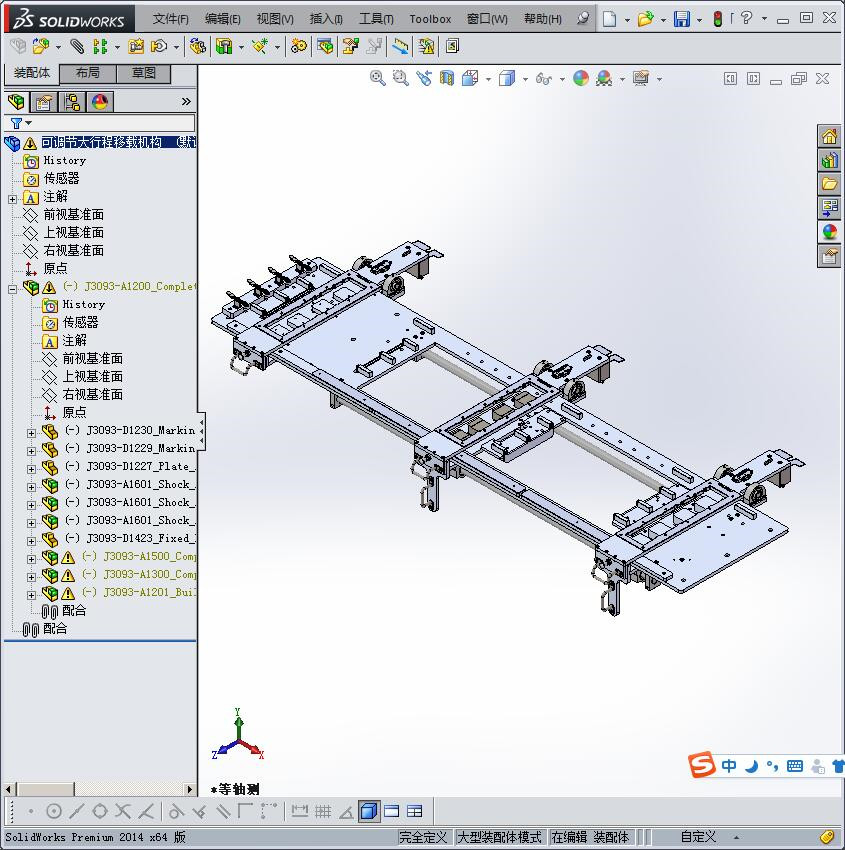The image size is (845, 850).
Task: Open the Design Library icon in the task pane
Action: click(x=829, y=160)
